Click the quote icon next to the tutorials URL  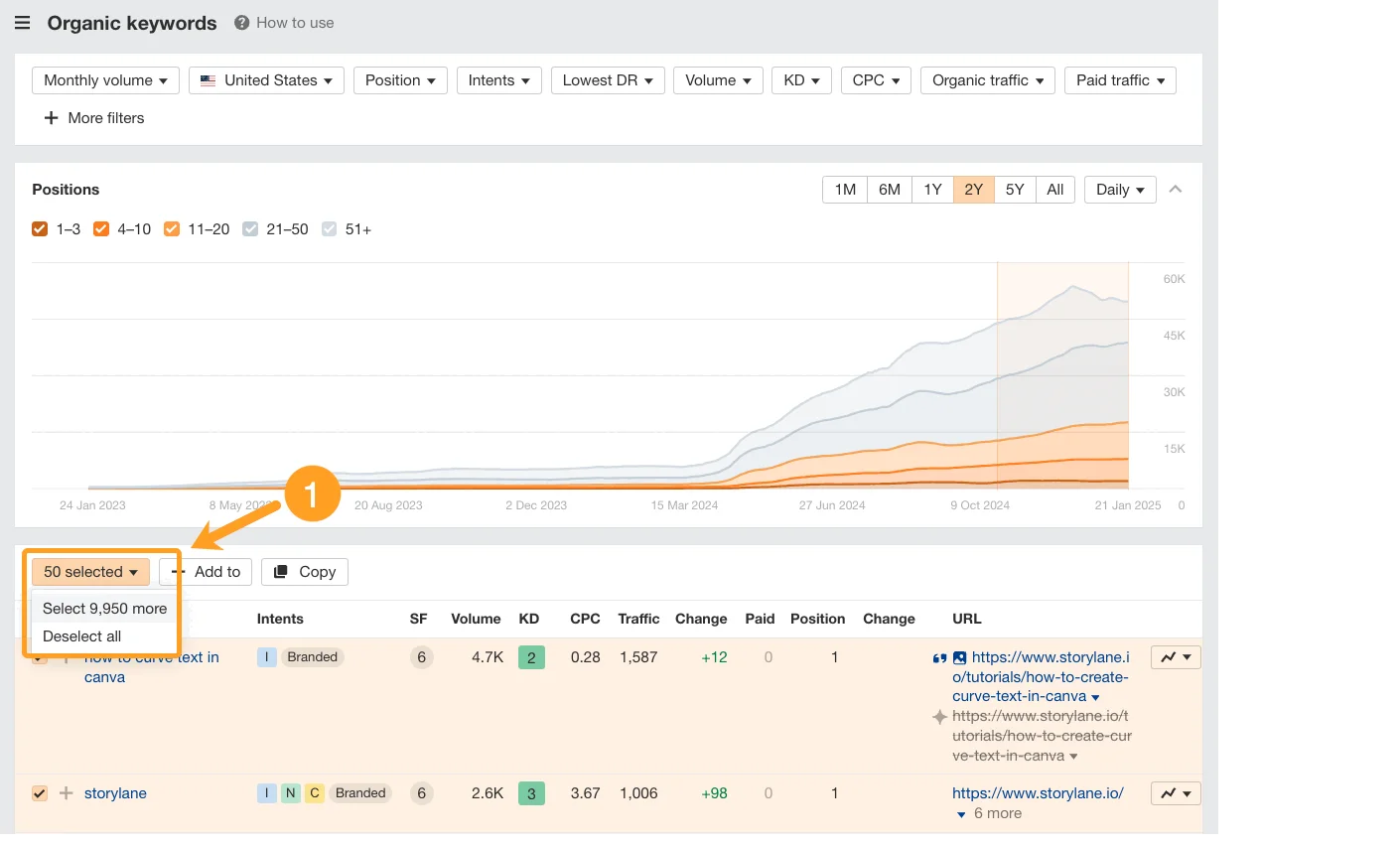938,656
